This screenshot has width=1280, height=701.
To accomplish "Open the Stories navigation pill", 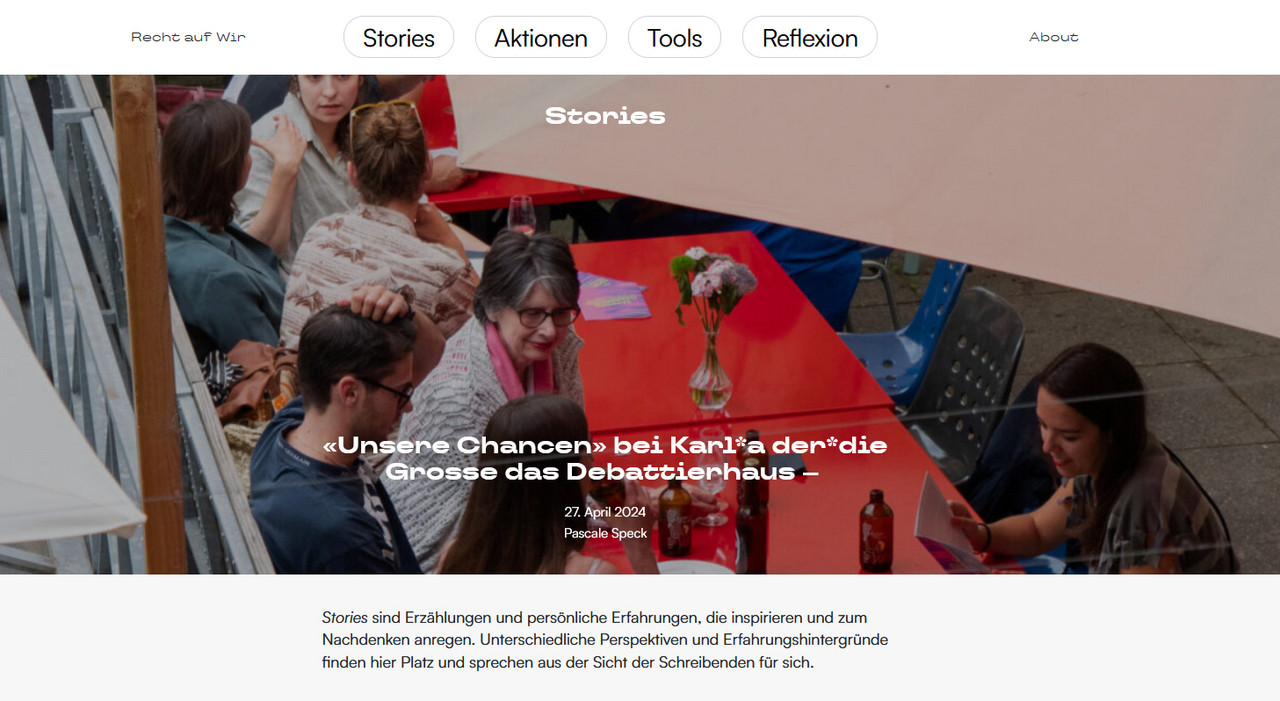I will tap(398, 37).
